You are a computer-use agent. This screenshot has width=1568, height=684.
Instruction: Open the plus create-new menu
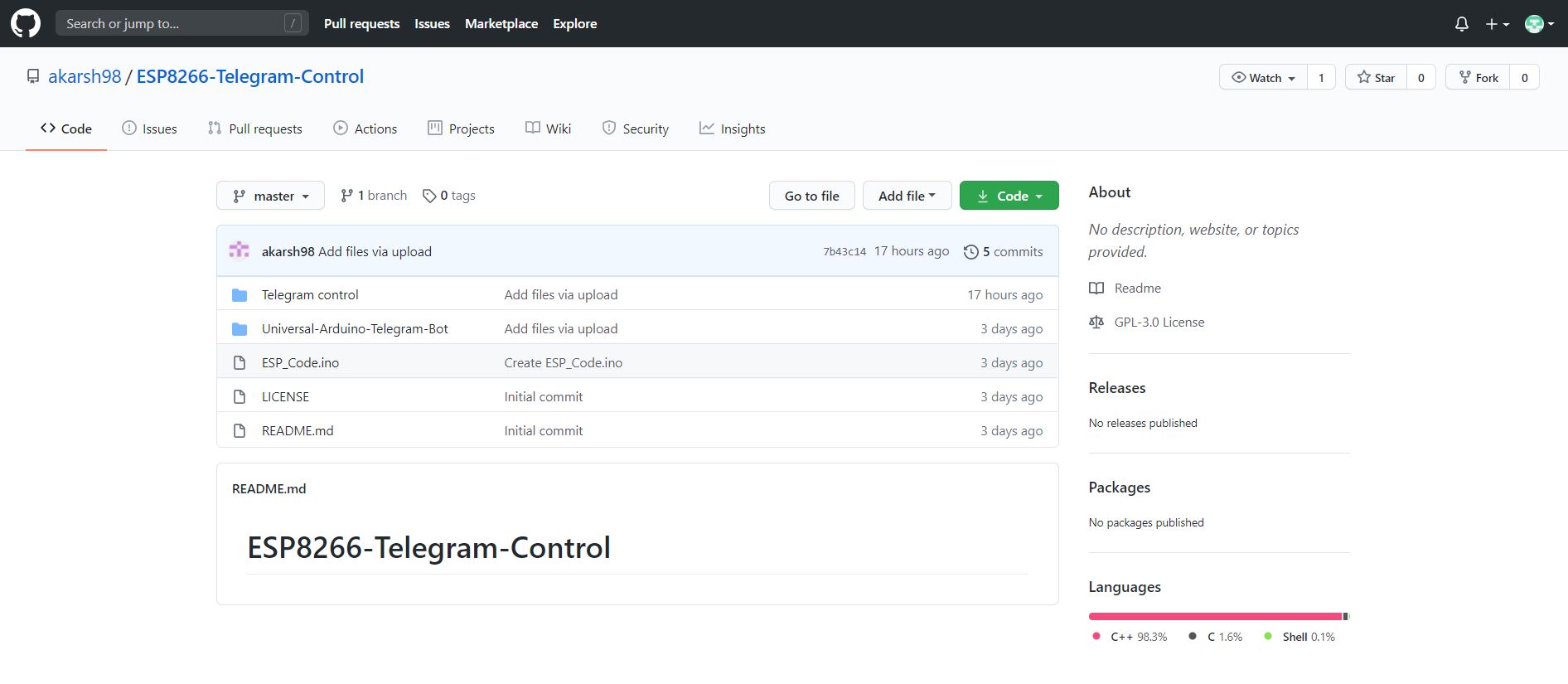1497,24
